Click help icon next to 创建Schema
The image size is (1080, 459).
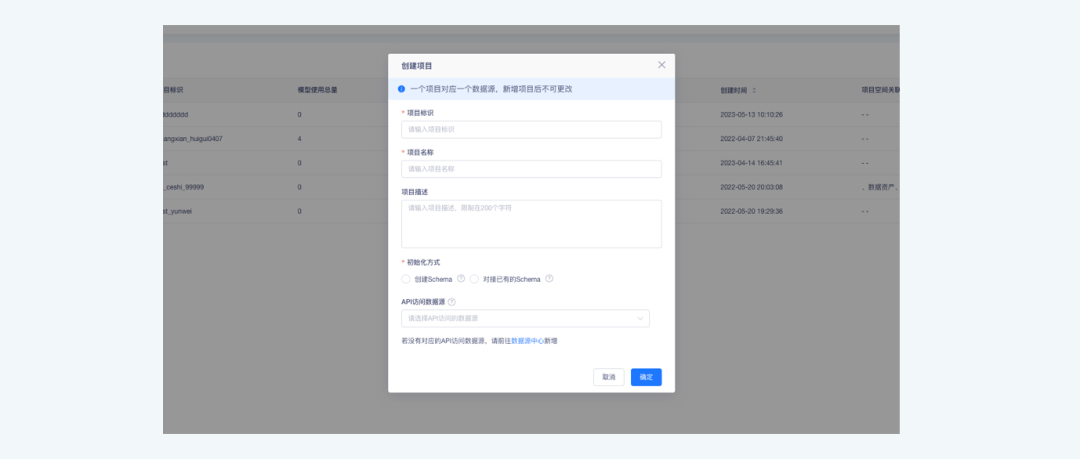click(461, 278)
